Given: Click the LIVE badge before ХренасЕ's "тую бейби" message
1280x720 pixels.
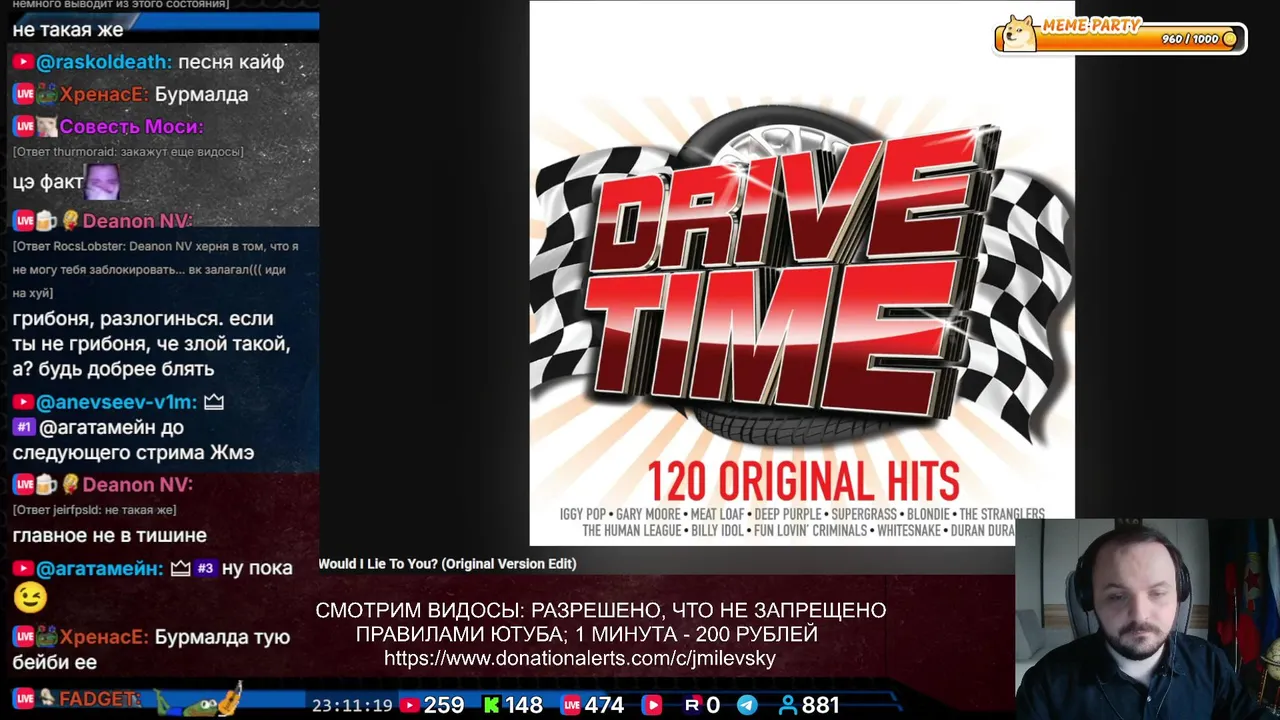Looking at the screenshot, I should click(x=23, y=637).
